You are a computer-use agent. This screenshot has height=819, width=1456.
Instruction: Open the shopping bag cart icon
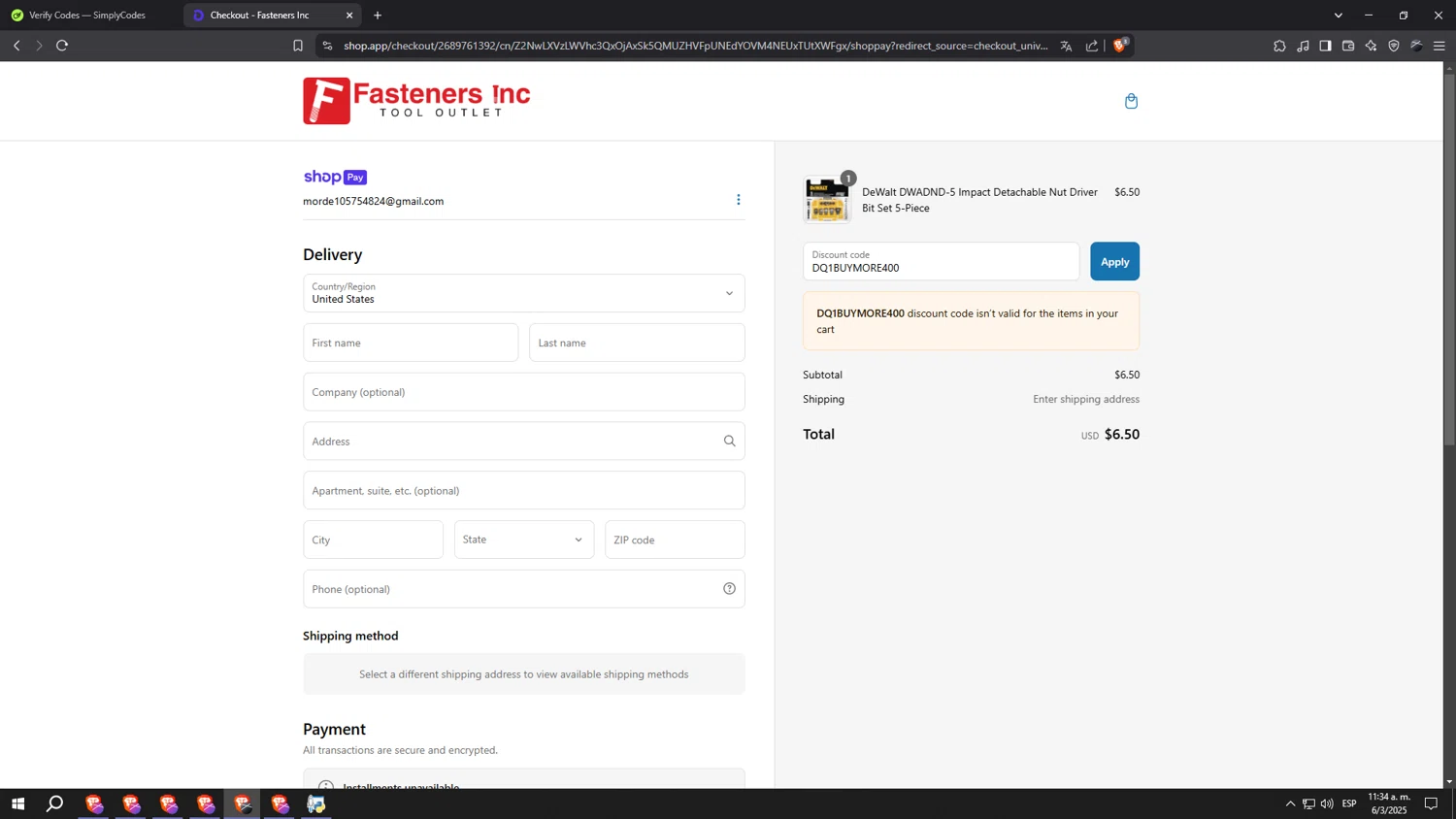(1131, 101)
